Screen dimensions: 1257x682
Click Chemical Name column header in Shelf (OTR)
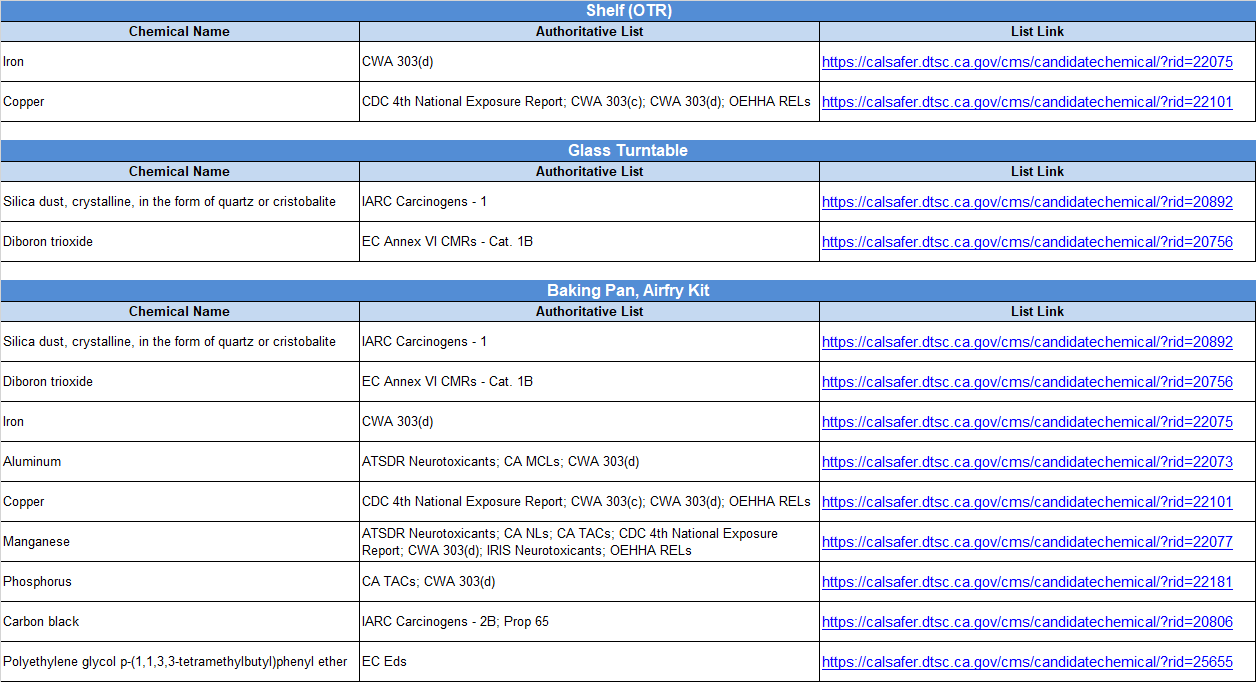point(180,31)
